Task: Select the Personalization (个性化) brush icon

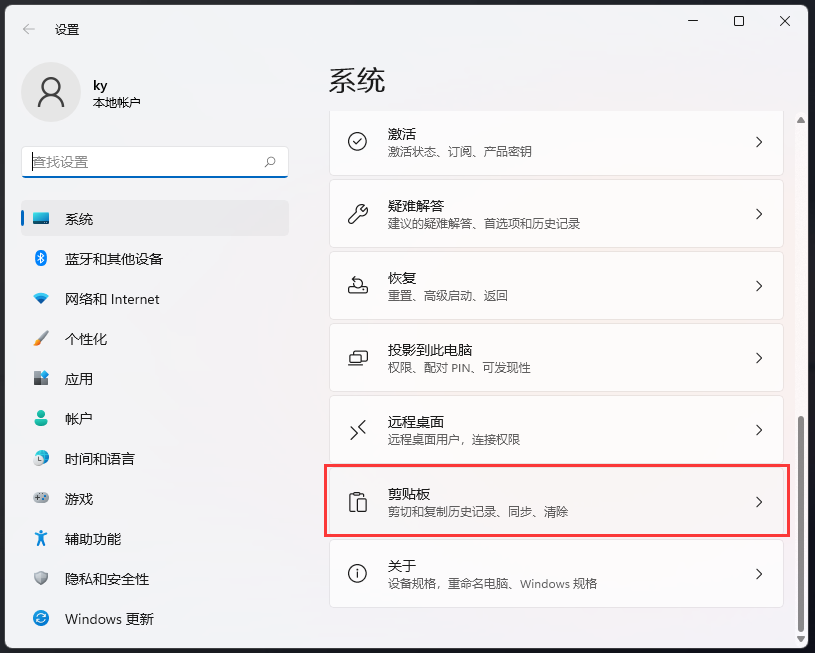Action: click(40, 338)
